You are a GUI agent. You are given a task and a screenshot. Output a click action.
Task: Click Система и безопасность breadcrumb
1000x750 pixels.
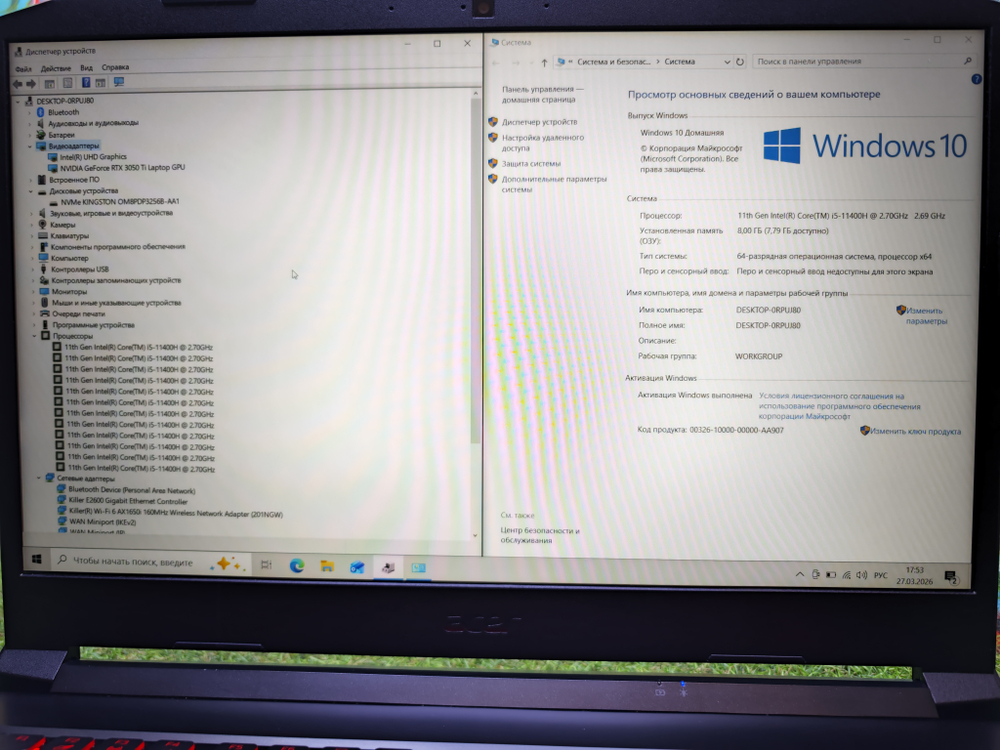[x=614, y=62]
